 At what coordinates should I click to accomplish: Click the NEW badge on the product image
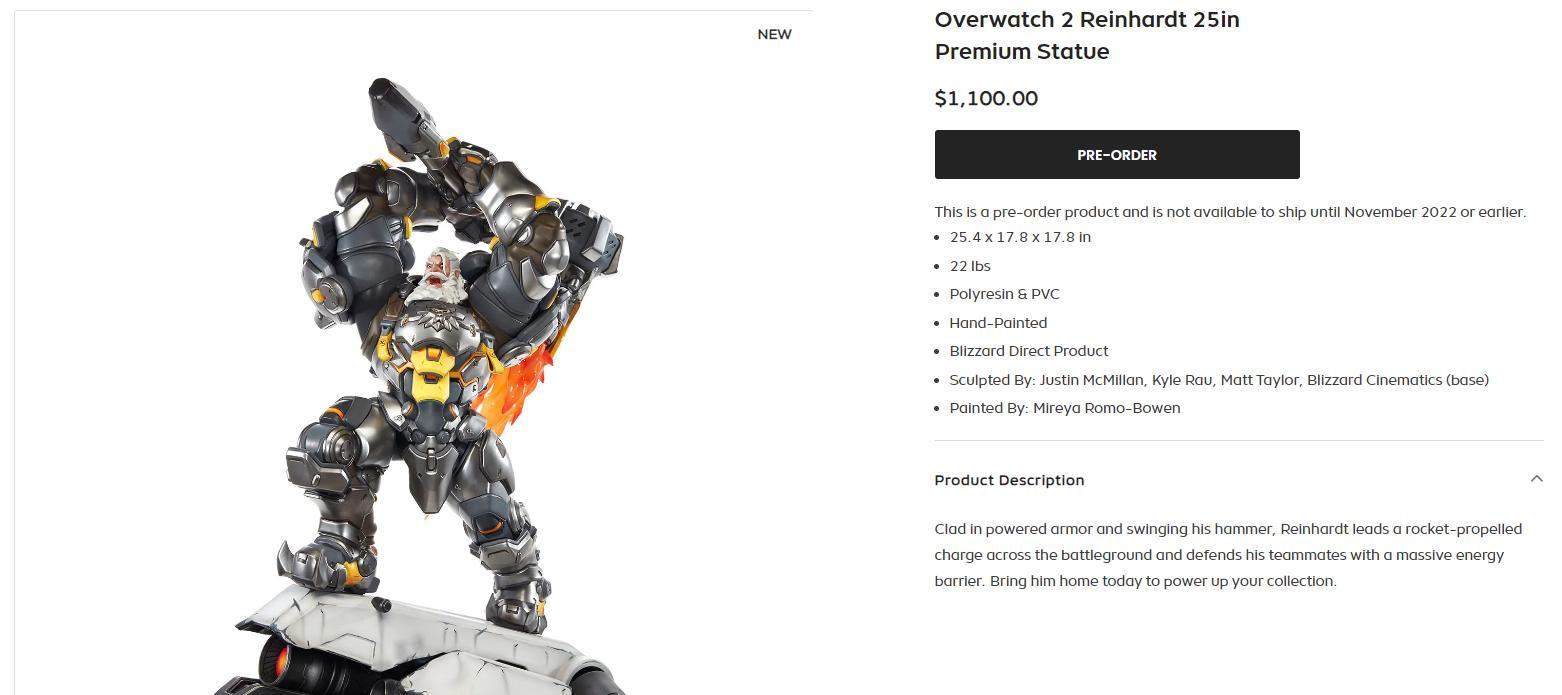pos(774,34)
